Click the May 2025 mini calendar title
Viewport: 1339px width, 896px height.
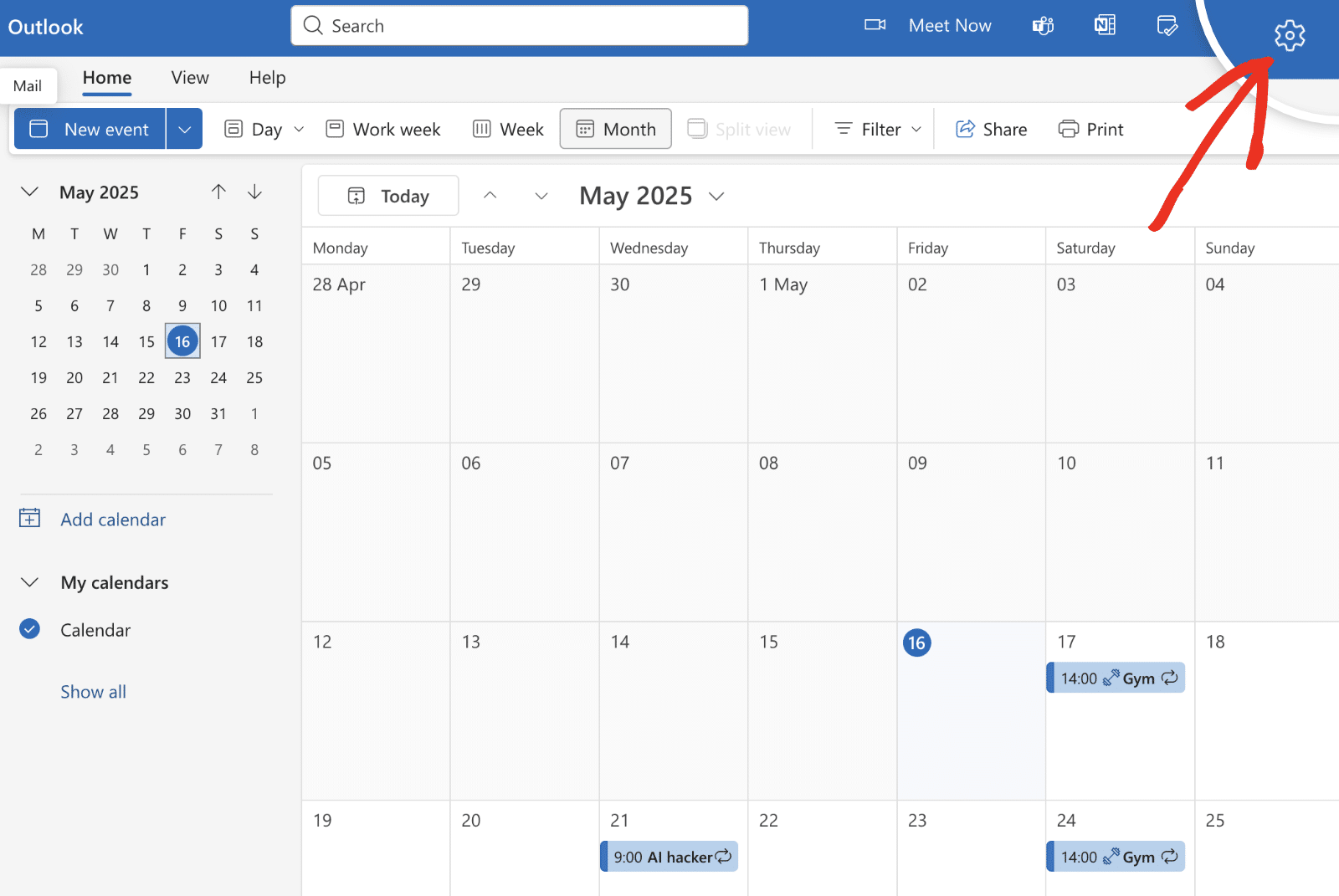click(x=99, y=192)
